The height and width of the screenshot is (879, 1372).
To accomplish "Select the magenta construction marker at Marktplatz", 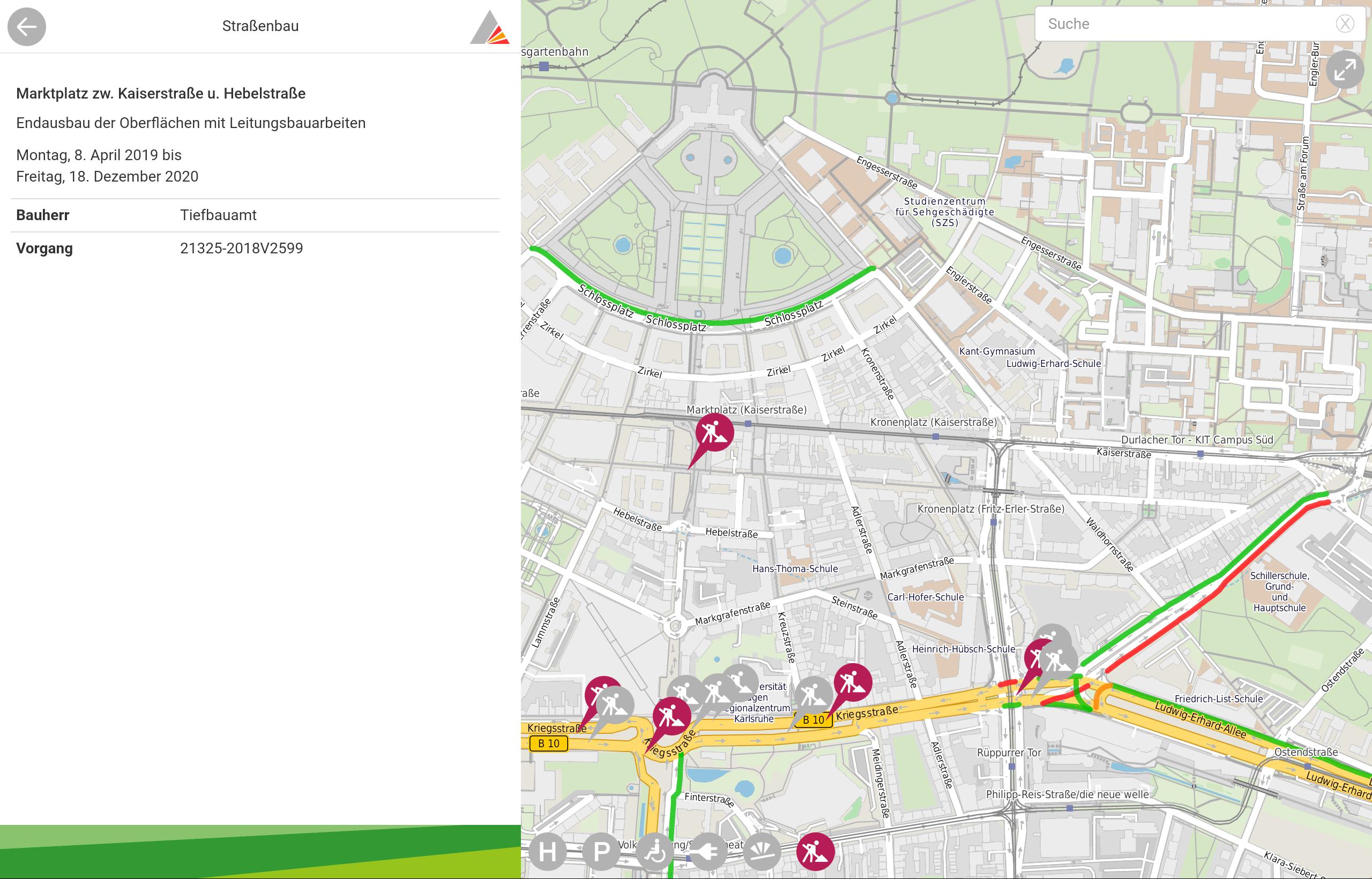I will [714, 433].
